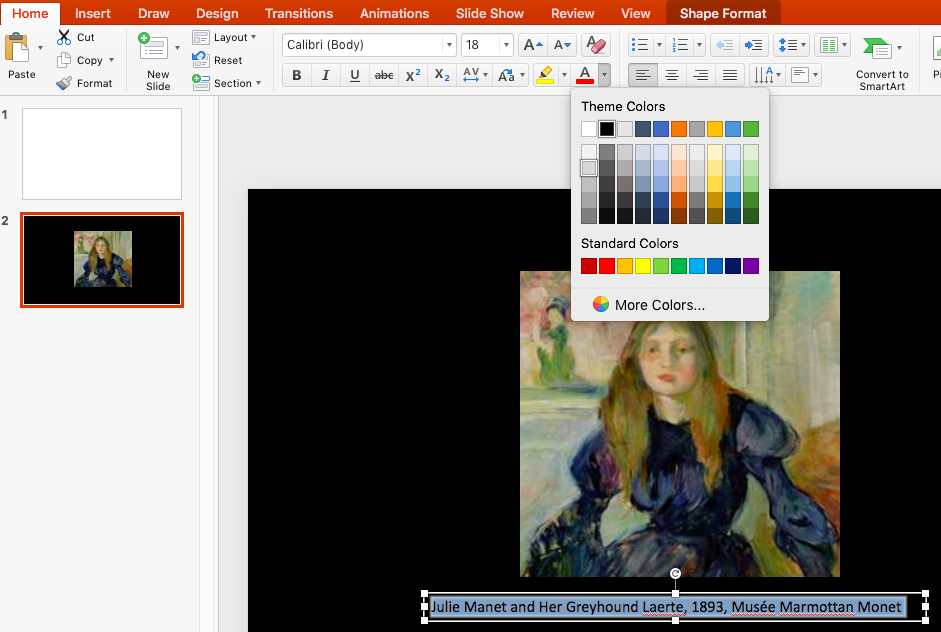
Task: Justify the text
Action: click(730, 75)
